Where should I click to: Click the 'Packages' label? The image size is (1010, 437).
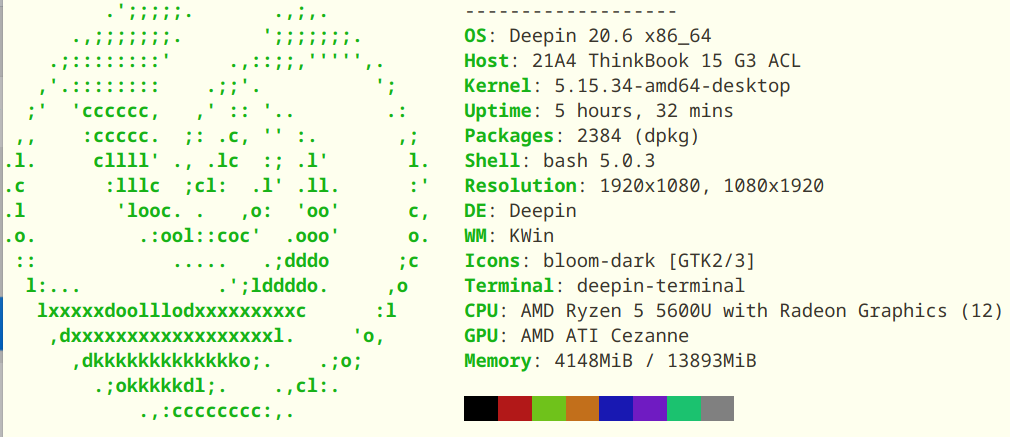click(x=509, y=136)
